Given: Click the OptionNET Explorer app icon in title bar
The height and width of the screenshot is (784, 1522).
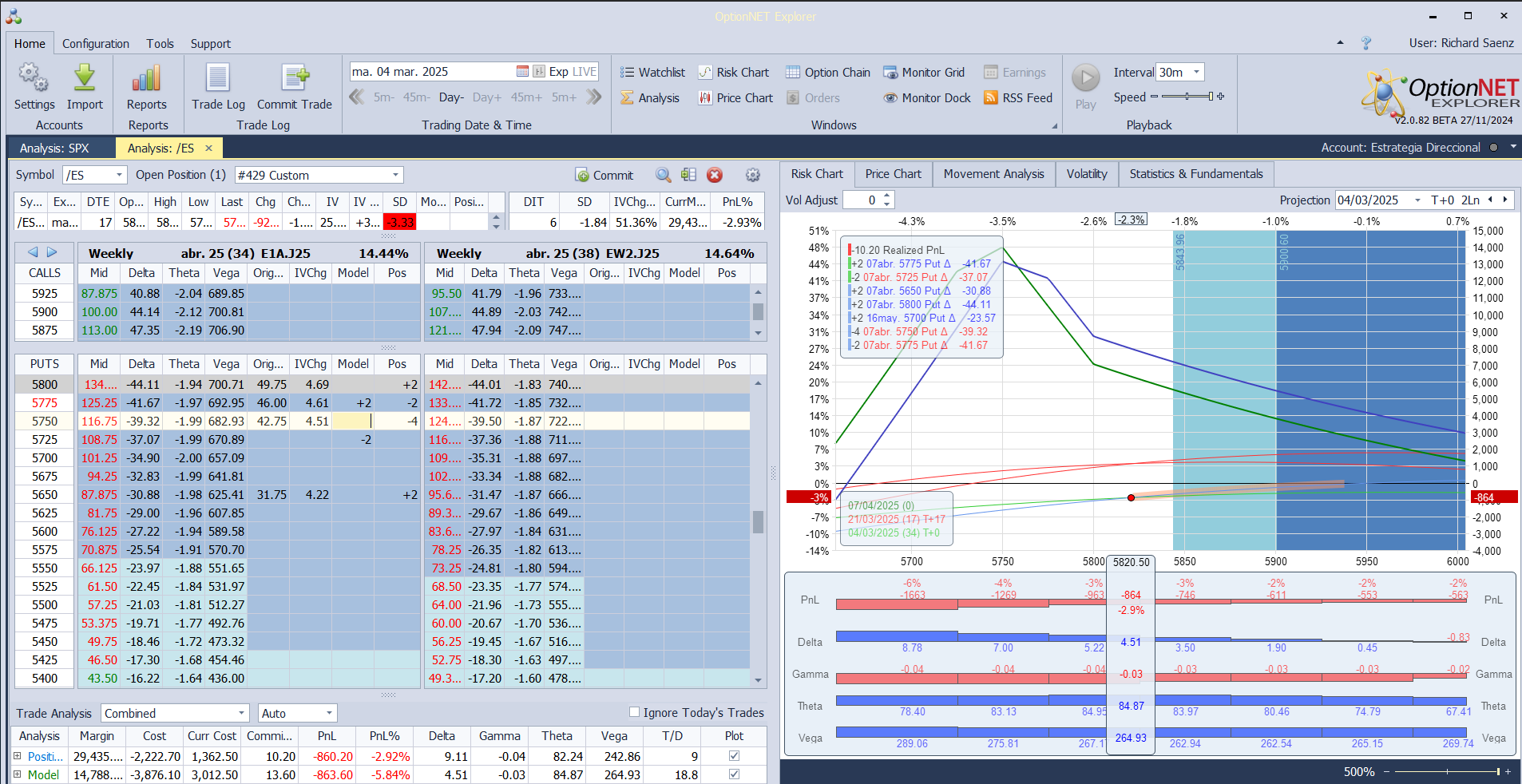Looking at the screenshot, I should click(x=14, y=16).
